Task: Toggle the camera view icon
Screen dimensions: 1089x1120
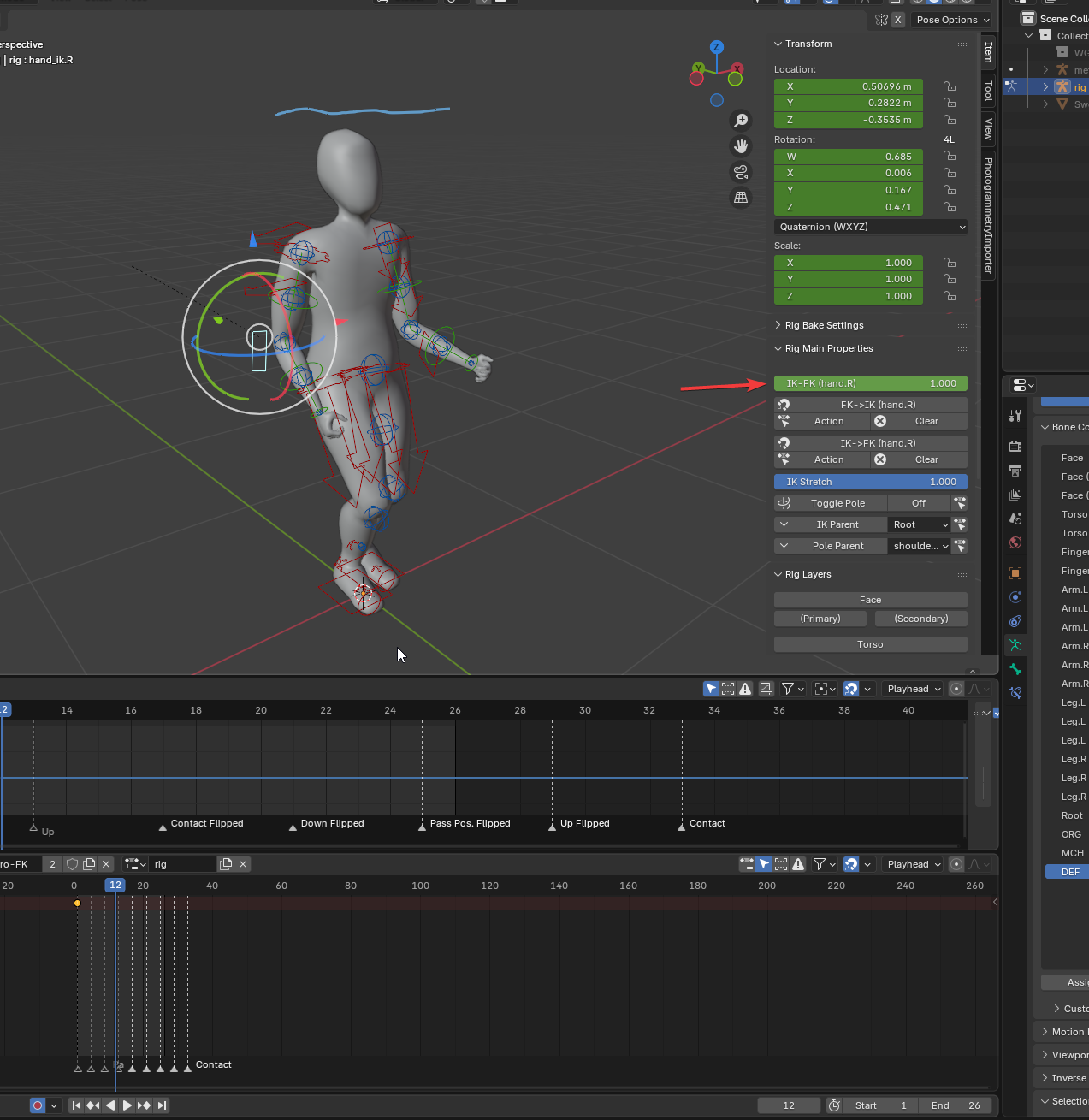Action: [x=741, y=172]
